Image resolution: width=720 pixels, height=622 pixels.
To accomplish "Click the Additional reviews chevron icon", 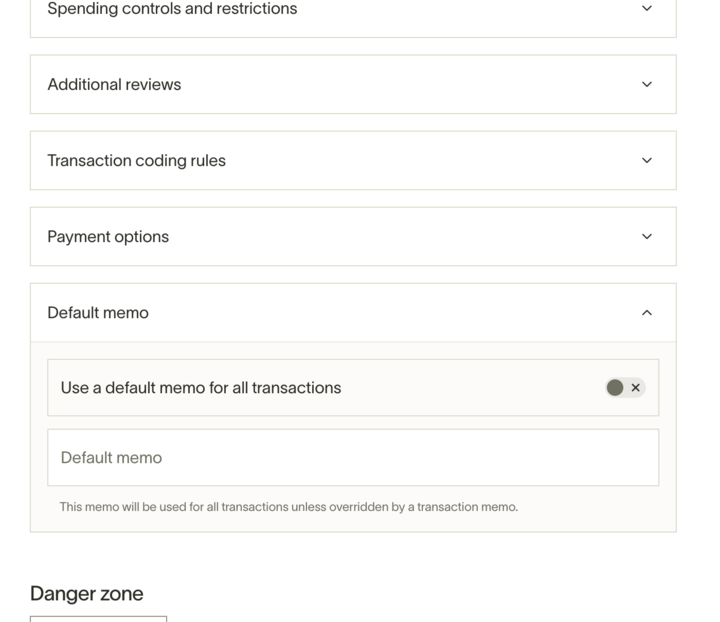I will [647, 84].
